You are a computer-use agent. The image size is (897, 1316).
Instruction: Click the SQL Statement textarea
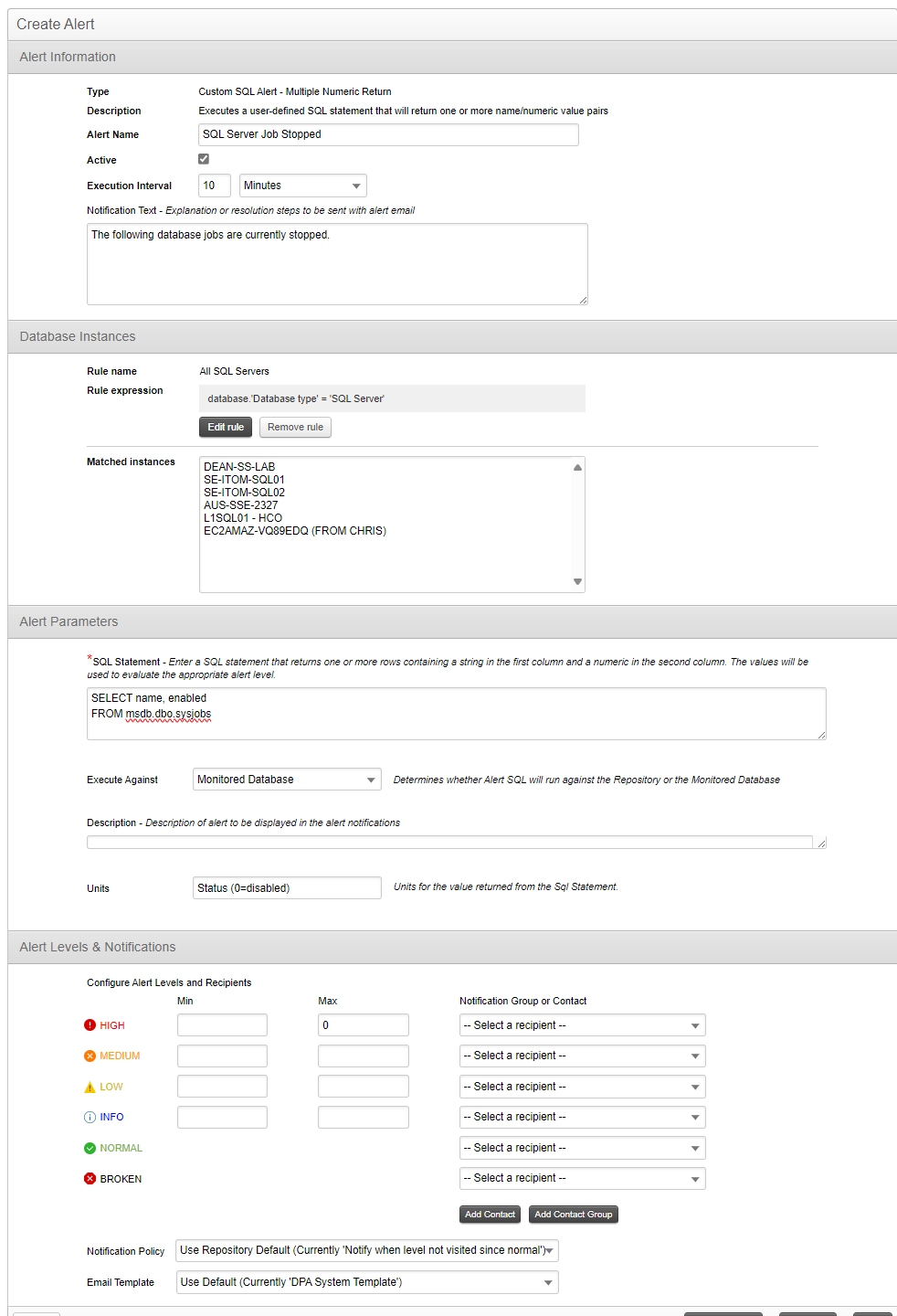(x=457, y=714)
